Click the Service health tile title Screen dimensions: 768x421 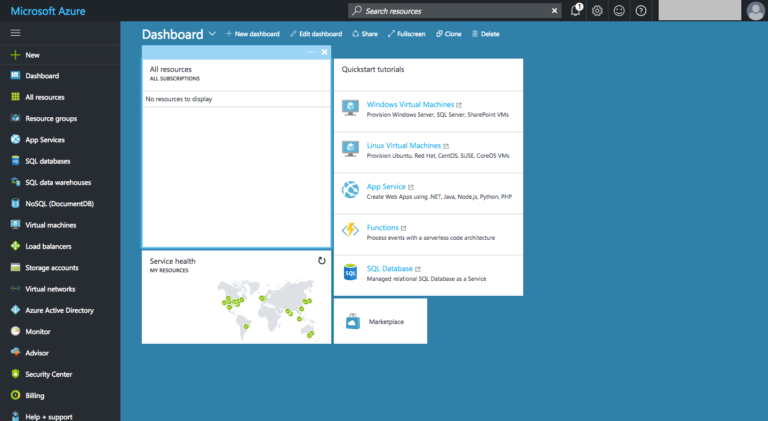[172, 261]
